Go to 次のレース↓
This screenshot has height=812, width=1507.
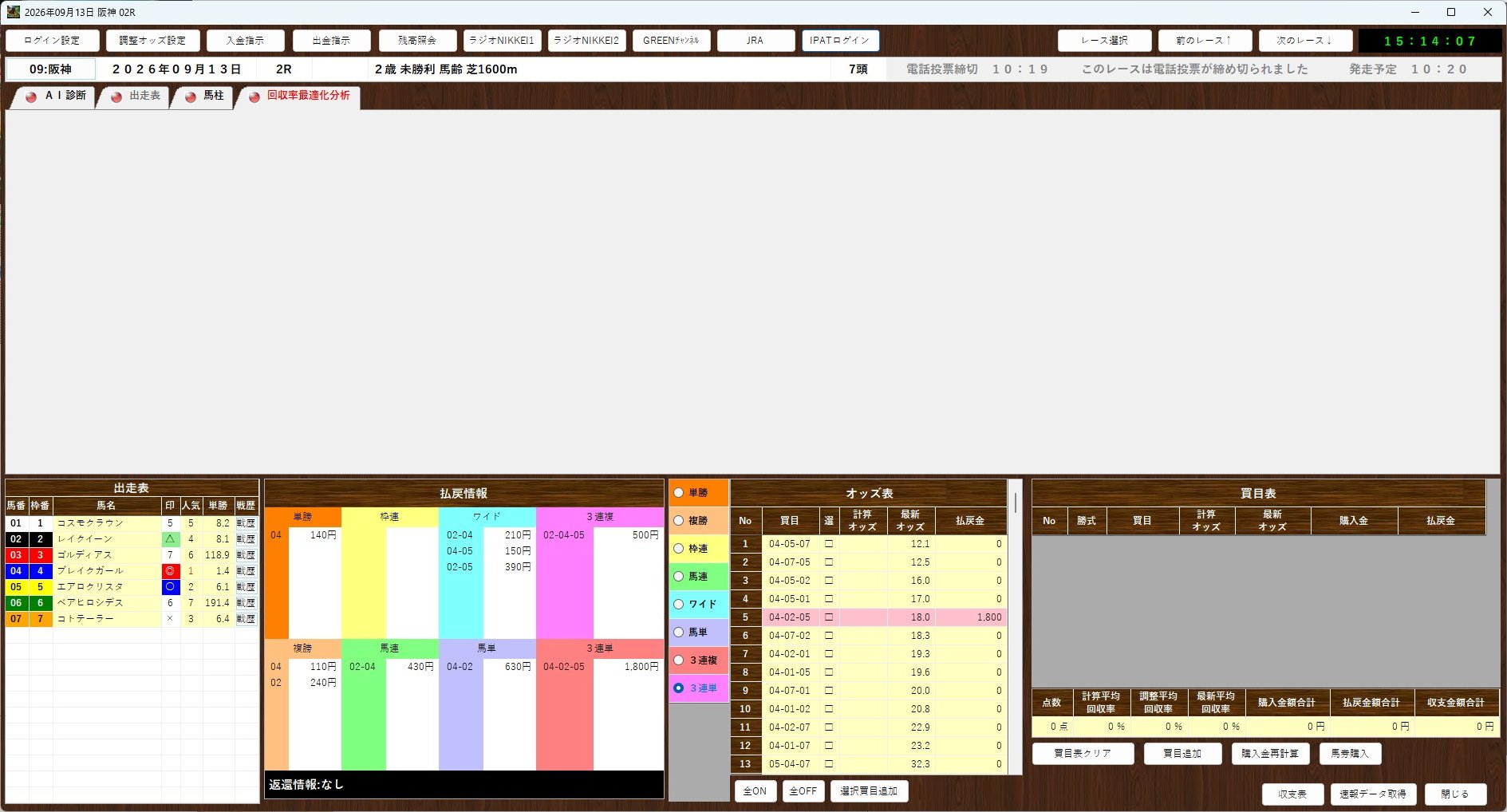[1305, 41]
